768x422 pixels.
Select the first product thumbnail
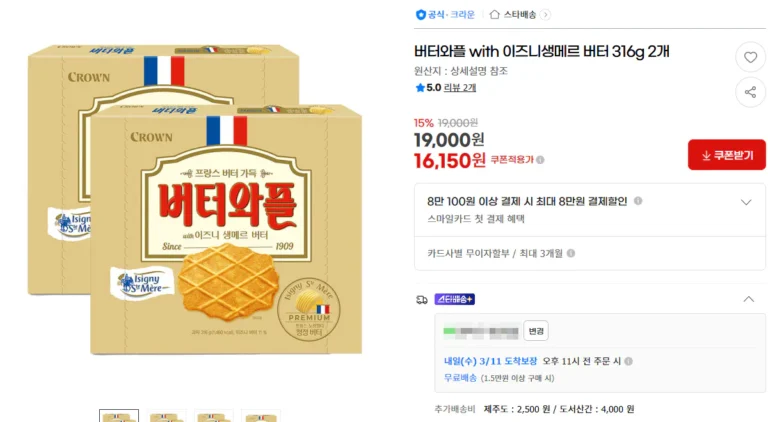click(119, 415)
